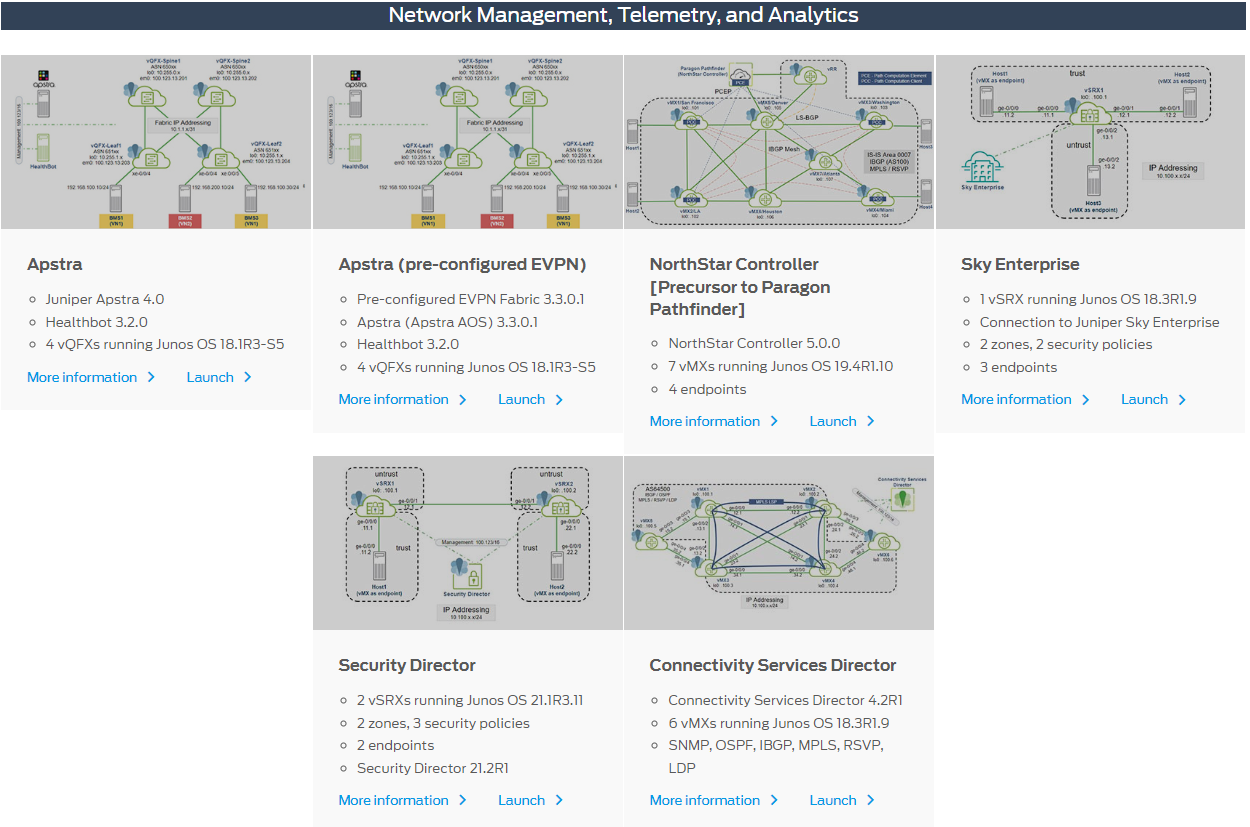The height and width of the screenshot is (827, 1250).
Task: Click the arrow icon beside Sky Enterprise's Launch link
Action: point(1181,399)
